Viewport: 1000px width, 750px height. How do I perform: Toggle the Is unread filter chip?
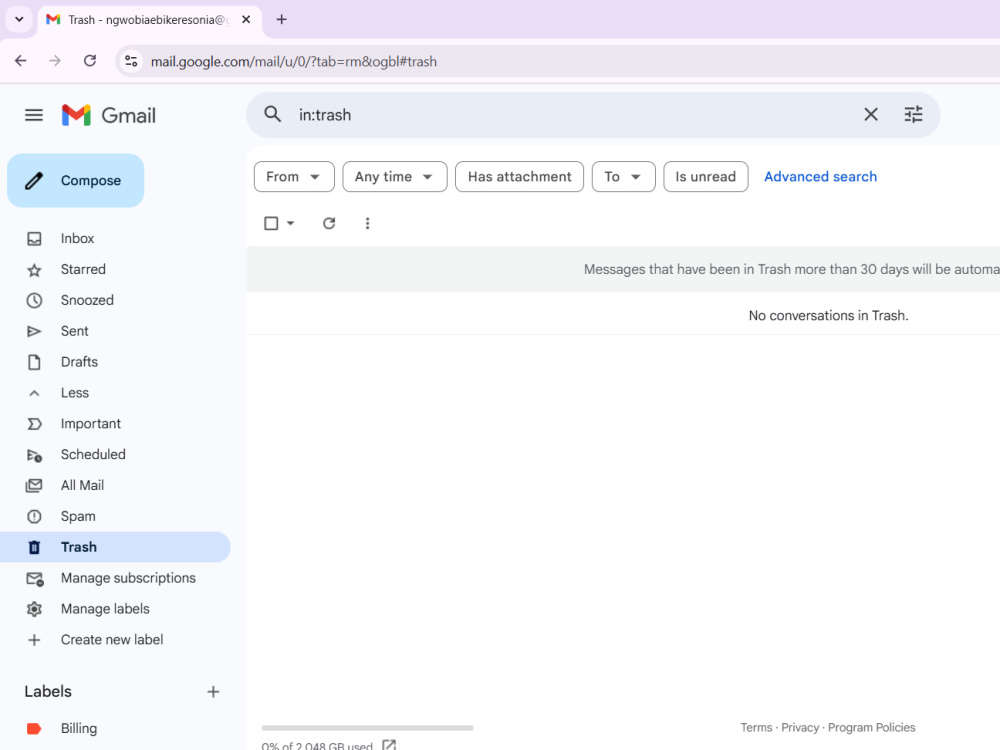(x=706, y=177)
